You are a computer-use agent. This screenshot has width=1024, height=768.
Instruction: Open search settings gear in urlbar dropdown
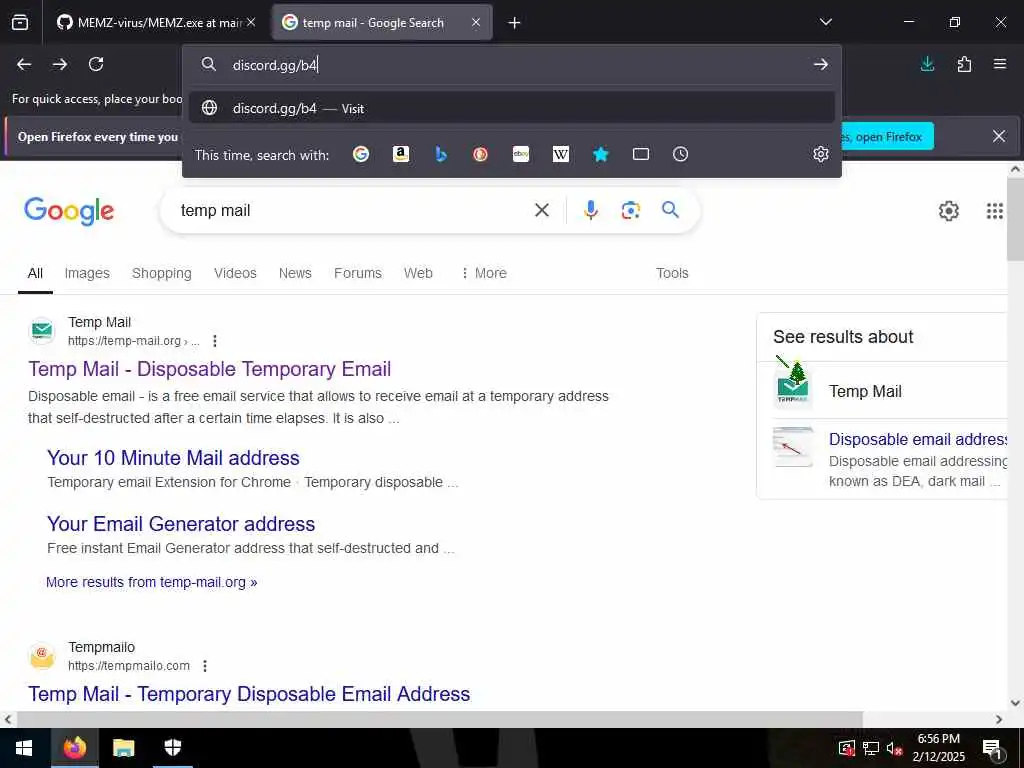point(821,154)
